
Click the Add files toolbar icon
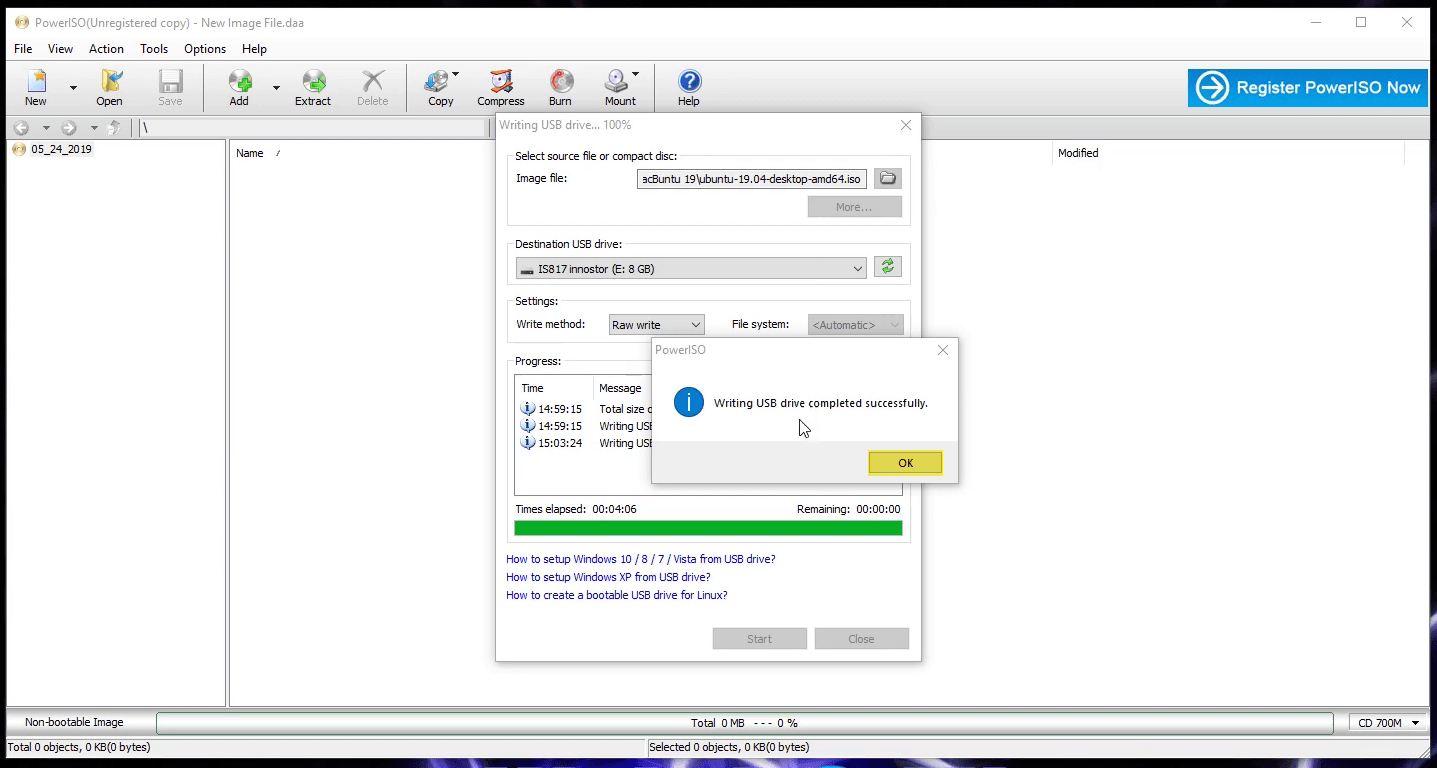(239, 88)
